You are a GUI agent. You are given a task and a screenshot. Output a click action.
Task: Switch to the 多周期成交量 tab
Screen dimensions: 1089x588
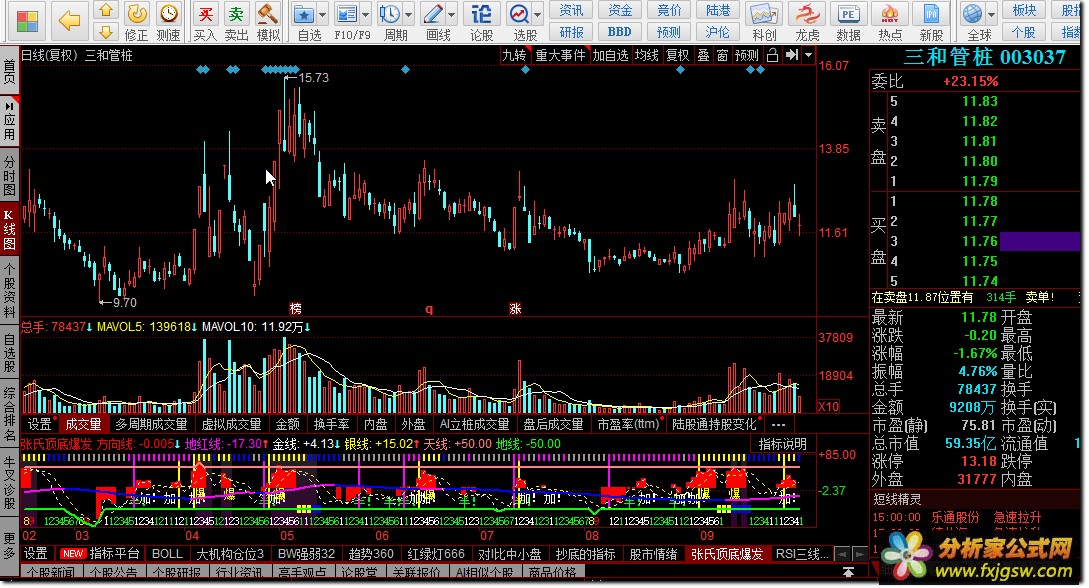click(151, 424)
